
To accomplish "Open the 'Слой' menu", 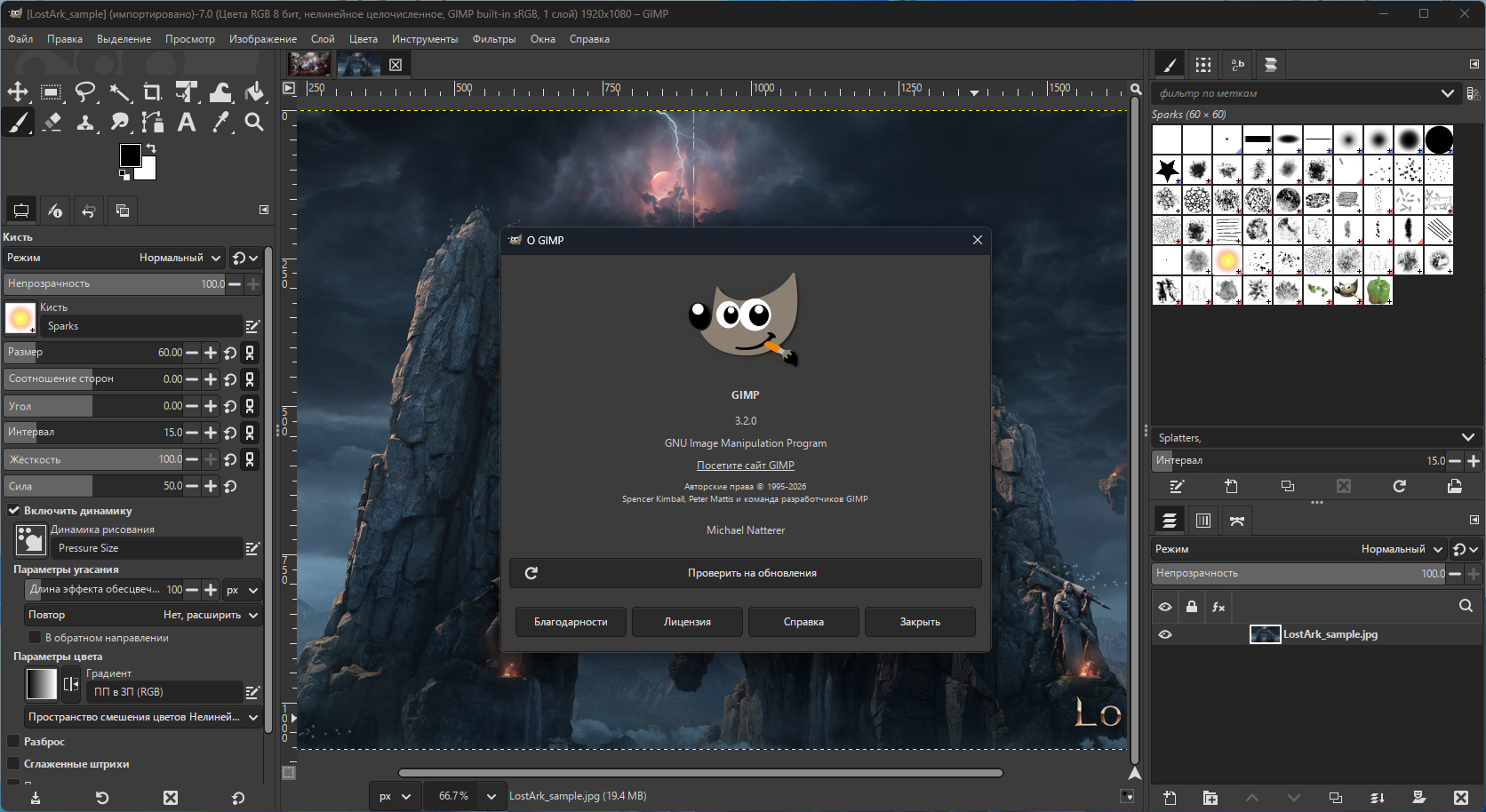I will (323, 39).
